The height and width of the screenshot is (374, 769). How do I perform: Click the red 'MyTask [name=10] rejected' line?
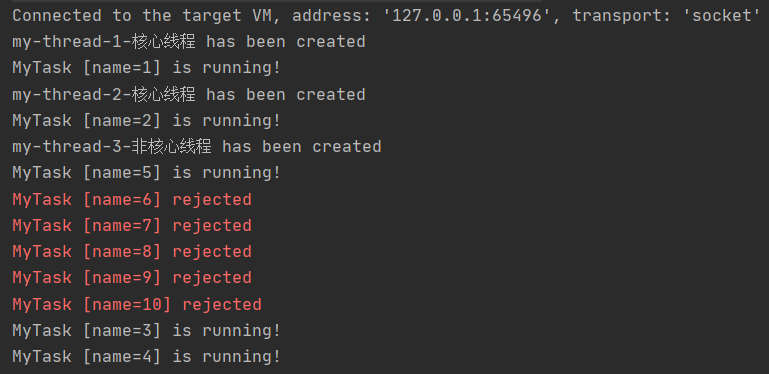[137, 304]
